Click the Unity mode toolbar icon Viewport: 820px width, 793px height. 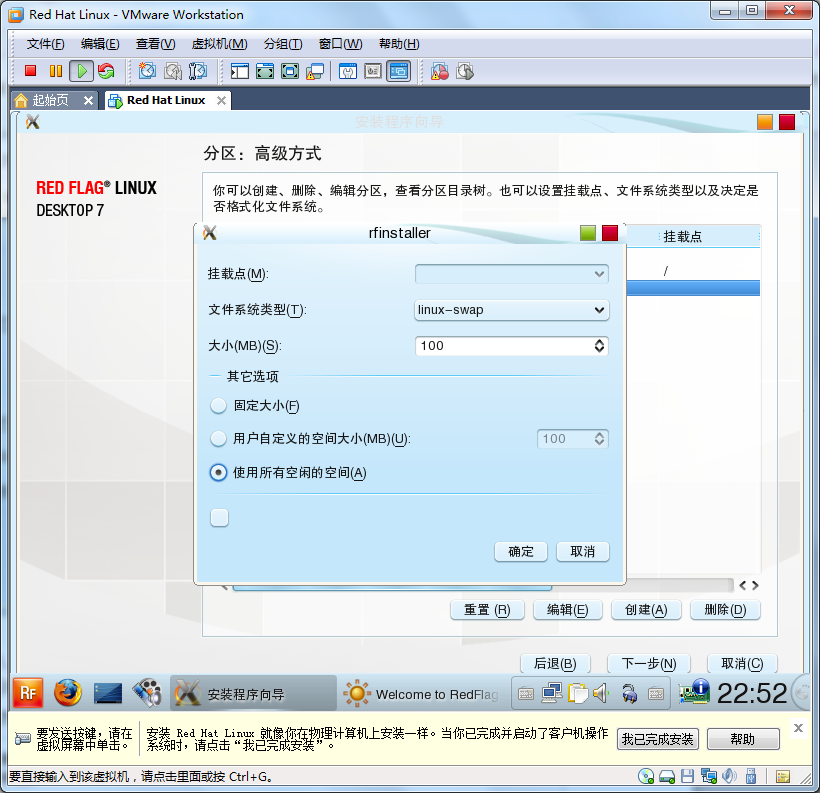coord(315,71)
